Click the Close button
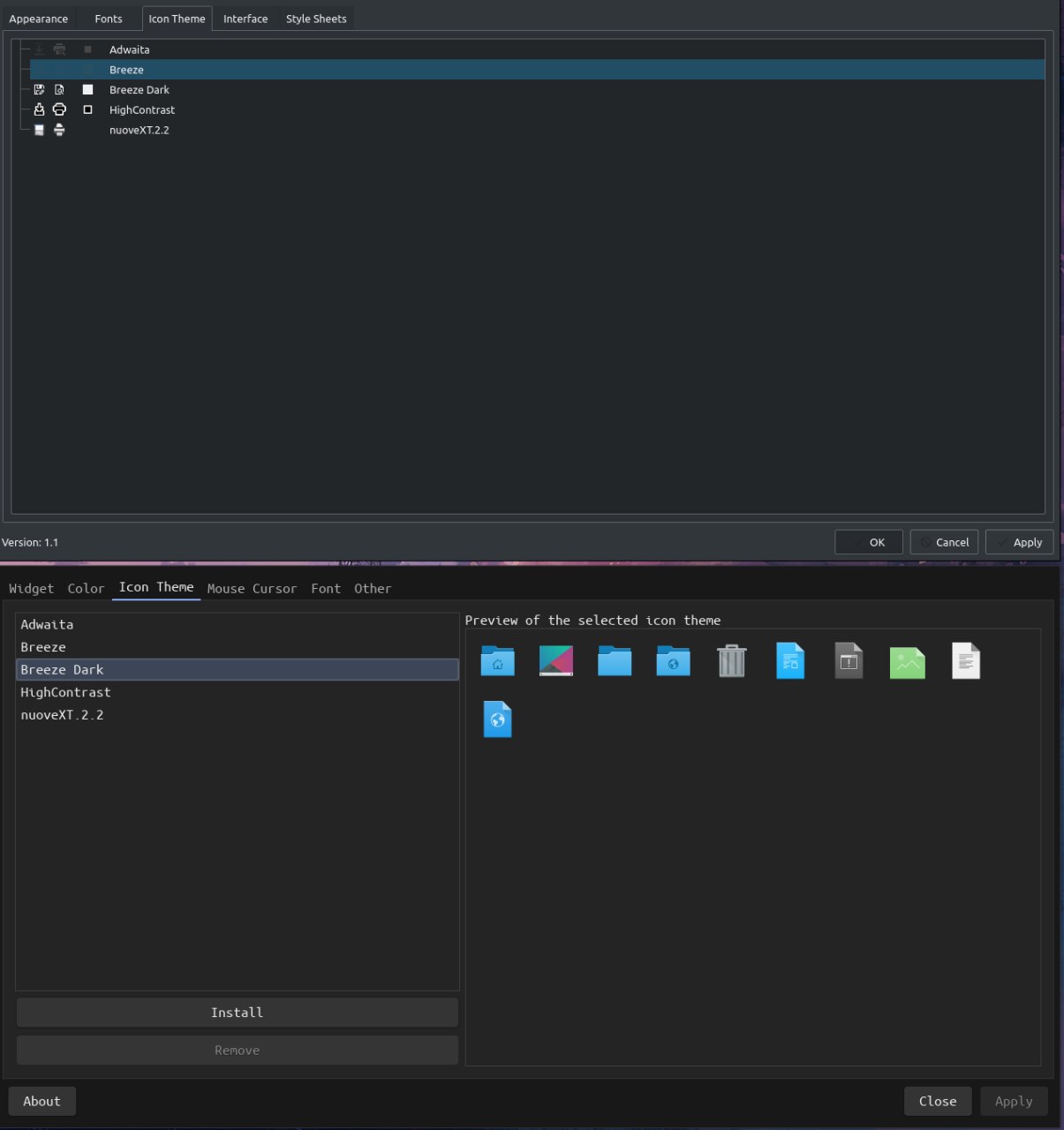Screen dimensions: 1064x1130 coord(938,1101)
